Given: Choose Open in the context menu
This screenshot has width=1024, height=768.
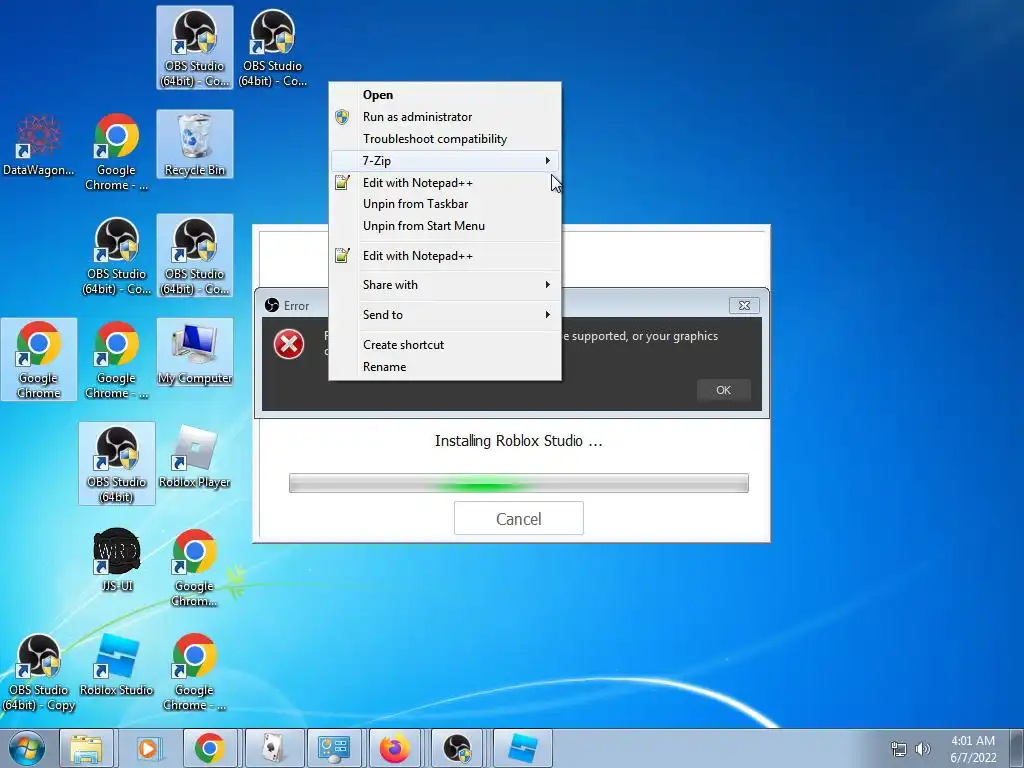Looking at the screenshot, I should [x=445, y=95].
